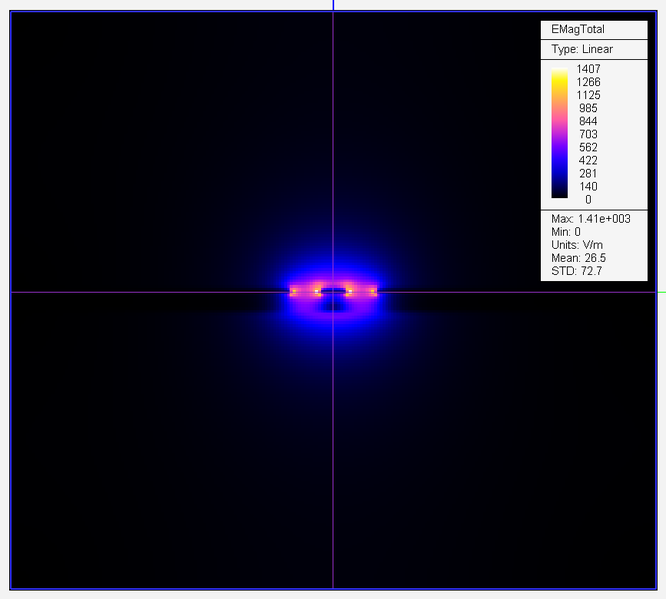This screenshot has height=599, width=666.
Task: Click the Mean: 26.5 statistic
Action: [x=578, y=258]
